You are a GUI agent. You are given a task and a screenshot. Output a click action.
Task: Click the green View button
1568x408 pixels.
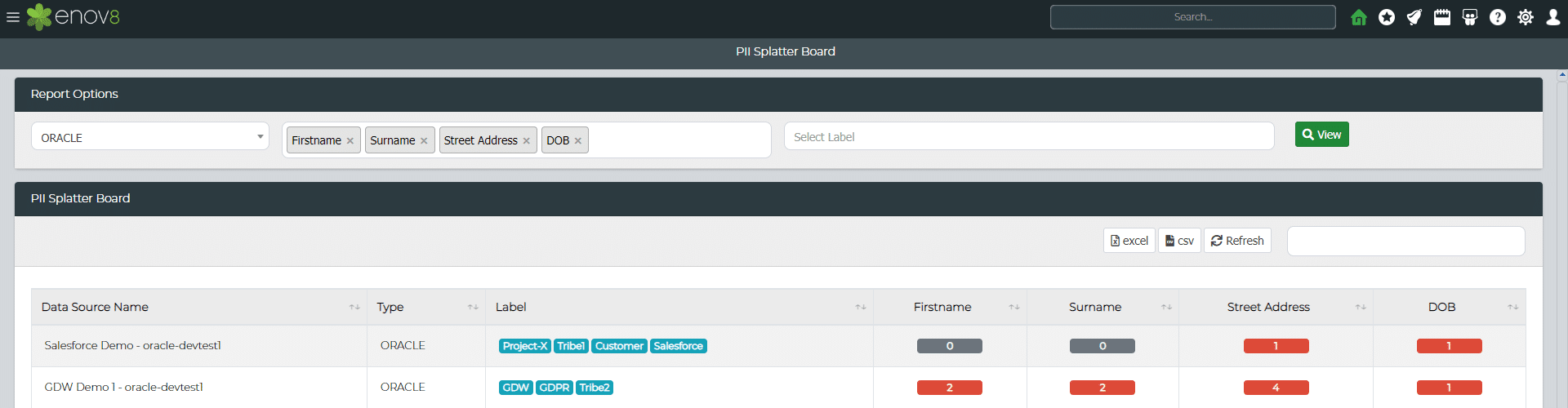tap(1321, 135)
